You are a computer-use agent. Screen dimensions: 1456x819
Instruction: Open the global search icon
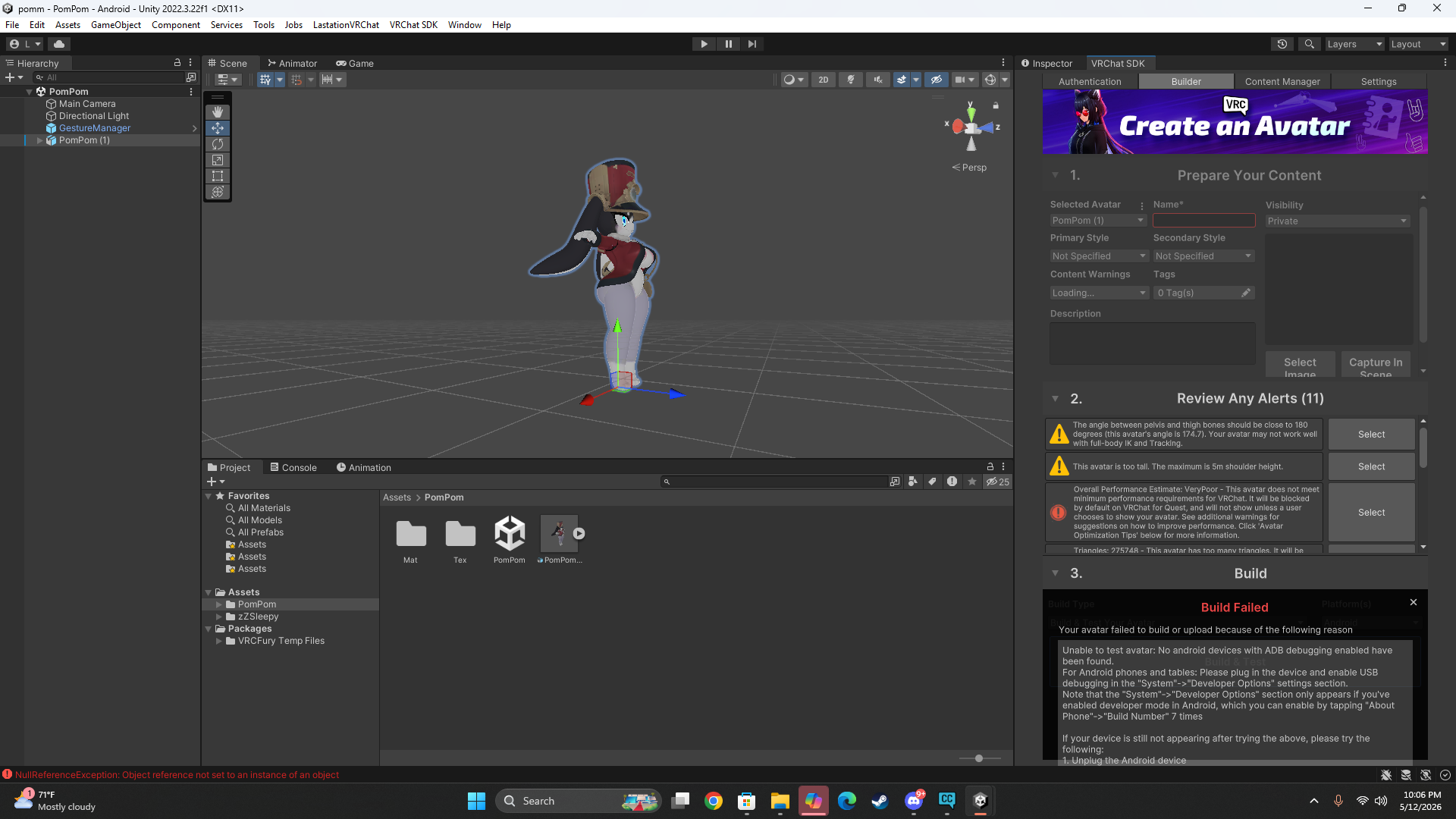[1309, 44]
